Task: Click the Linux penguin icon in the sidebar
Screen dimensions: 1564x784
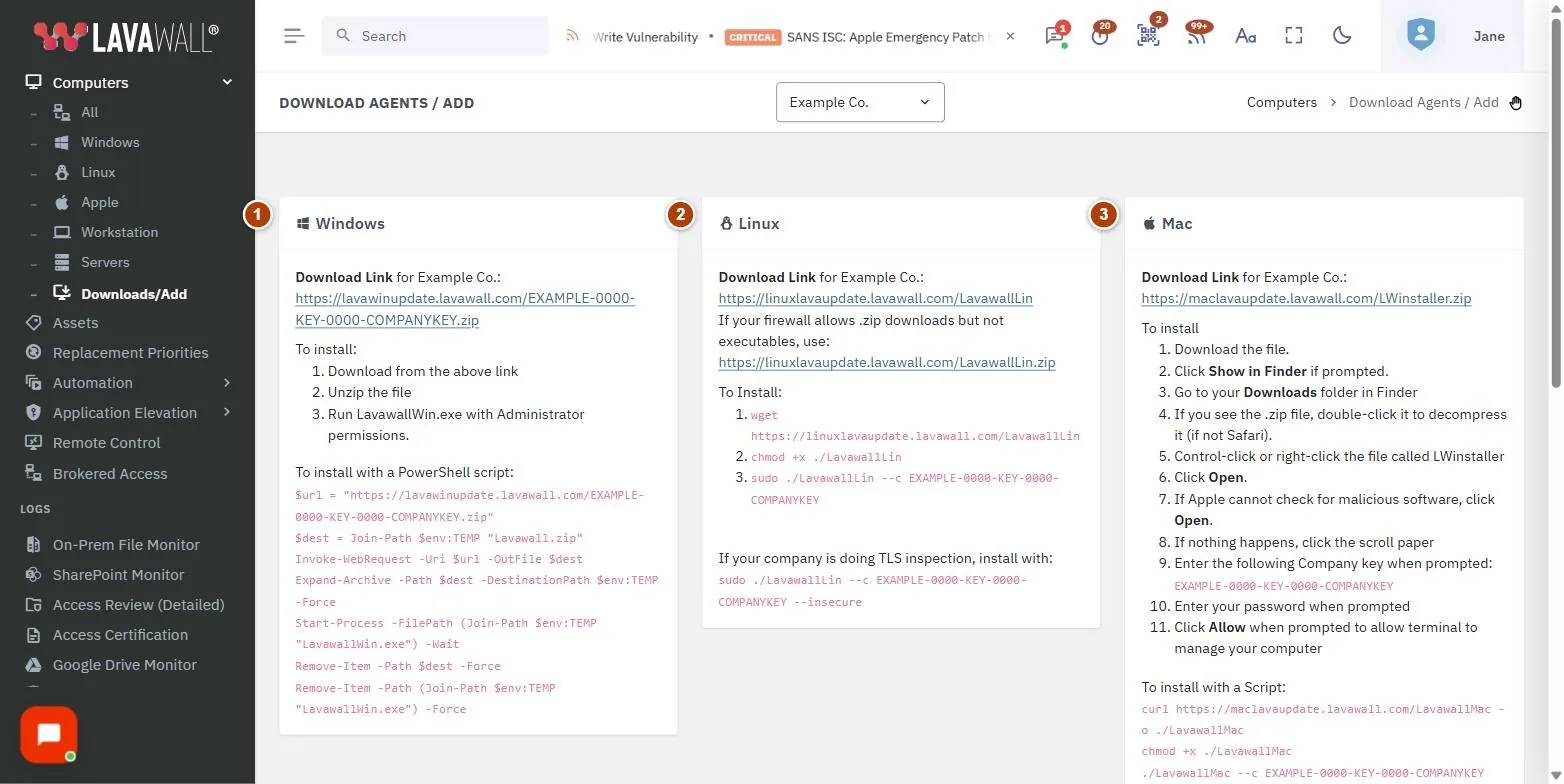Action: click(62, 172)
